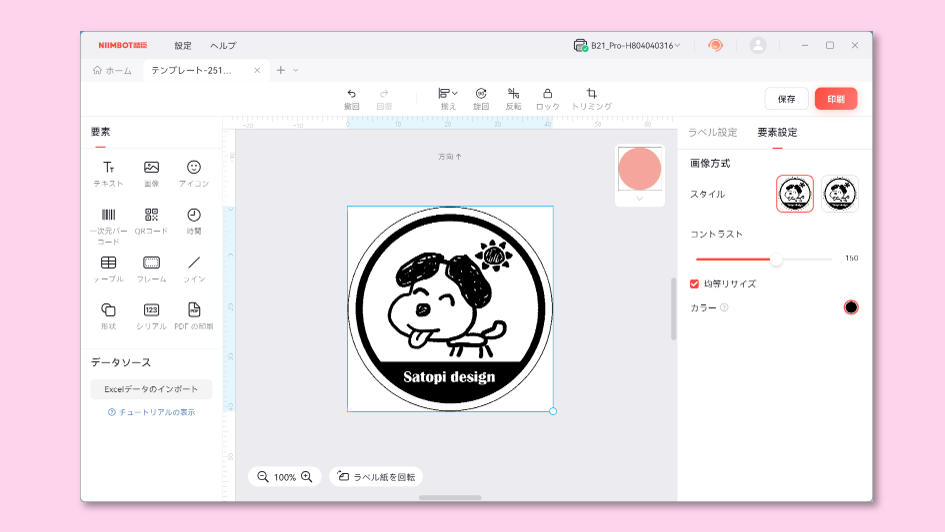
Task: Expand the chevron below label preview
Action: click(639, 198)
